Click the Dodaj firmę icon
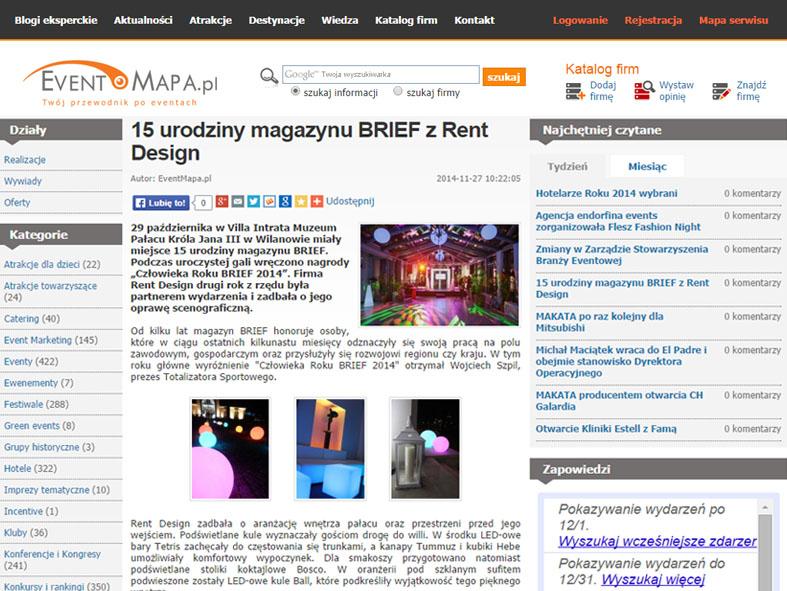Image resolution: width=787 pixels, height=591 pixels. coord(575,91)
